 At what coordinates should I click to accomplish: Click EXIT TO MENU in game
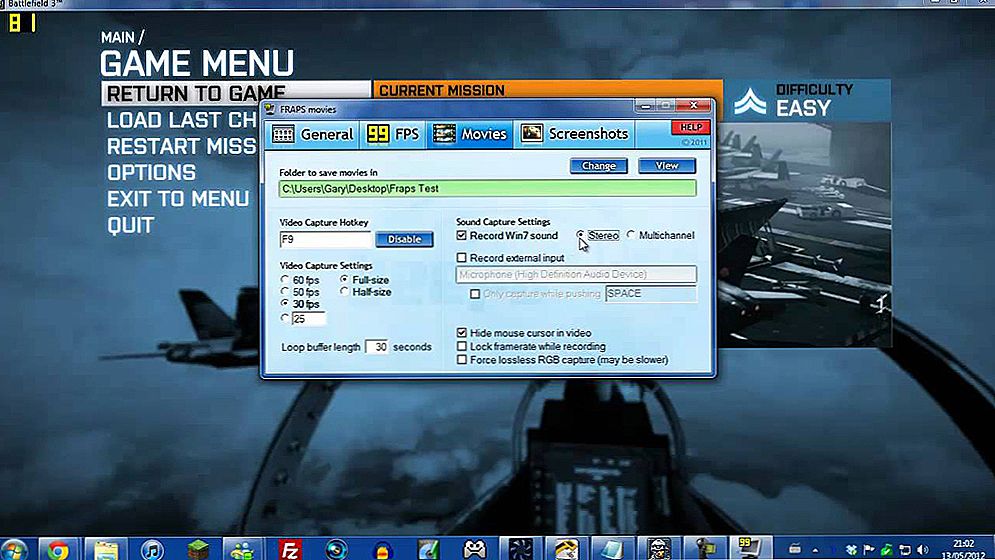(178, 199)
